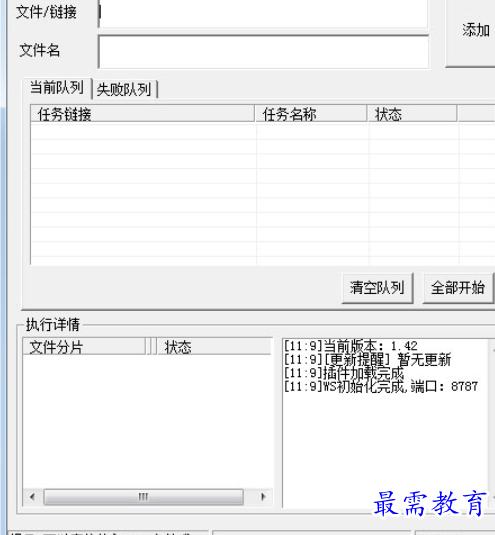495x535 pixels.
Task: Open the 失败队列 tab
Action: (124, 90)
